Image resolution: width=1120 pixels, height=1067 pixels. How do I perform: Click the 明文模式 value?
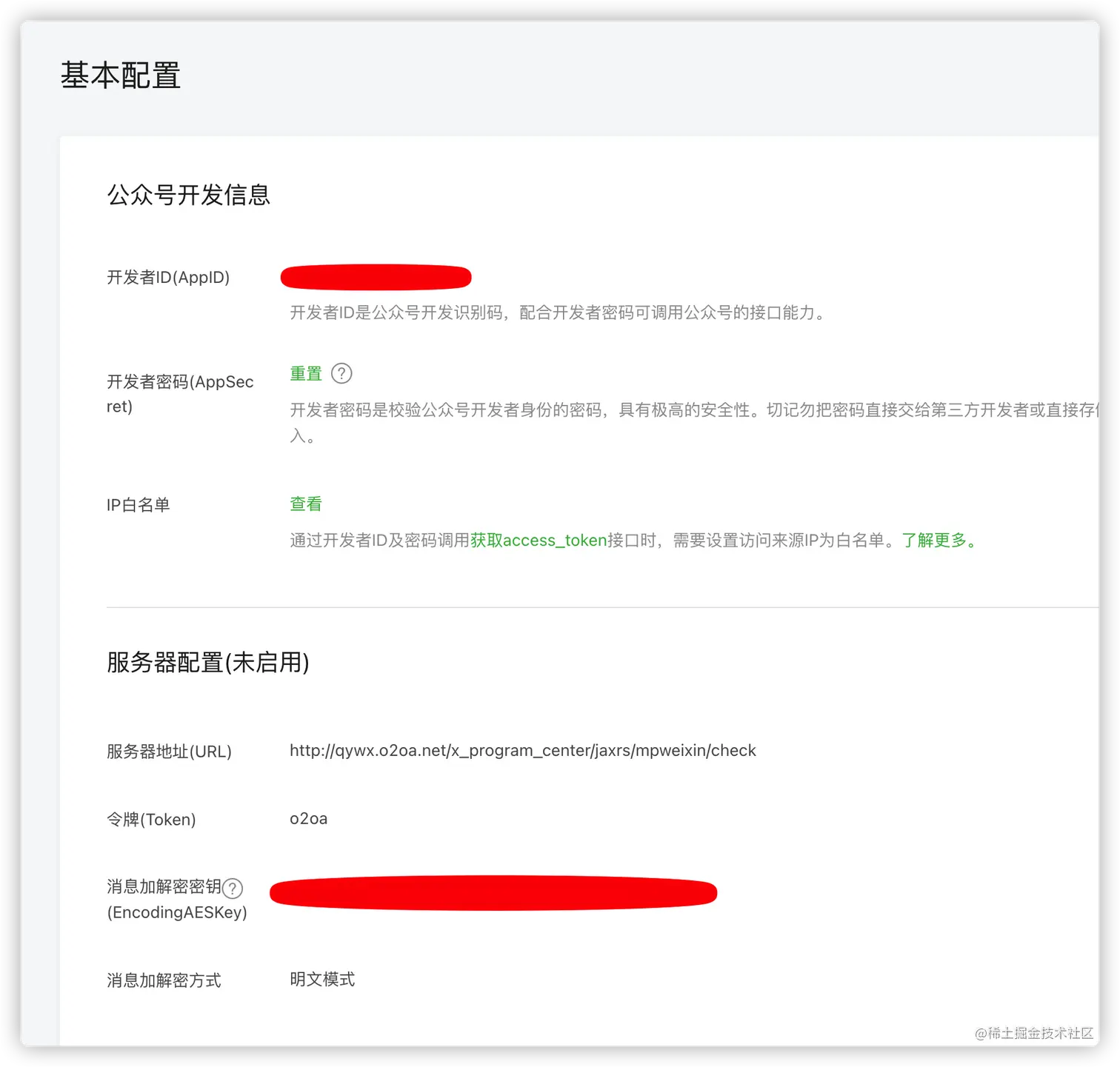coord(322,979)
